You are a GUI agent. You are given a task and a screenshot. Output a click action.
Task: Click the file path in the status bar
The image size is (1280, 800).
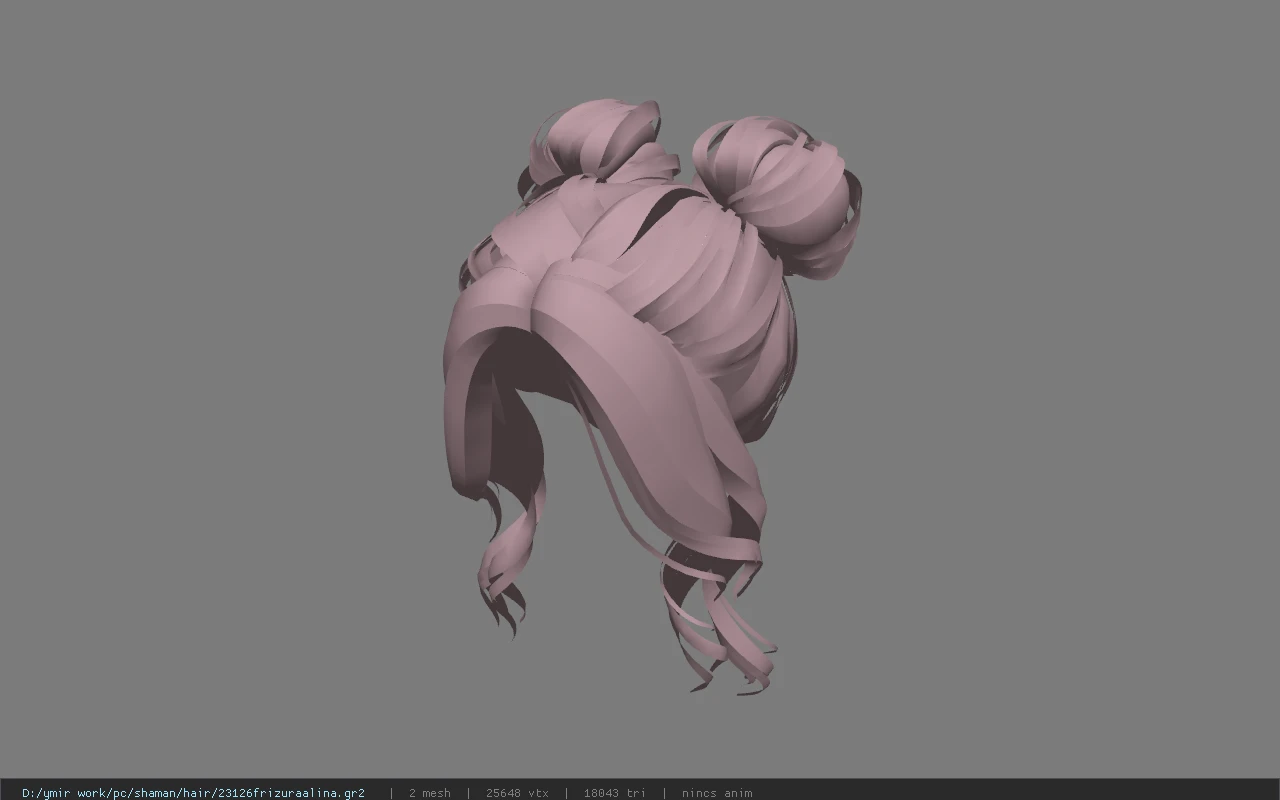(193, 793)
